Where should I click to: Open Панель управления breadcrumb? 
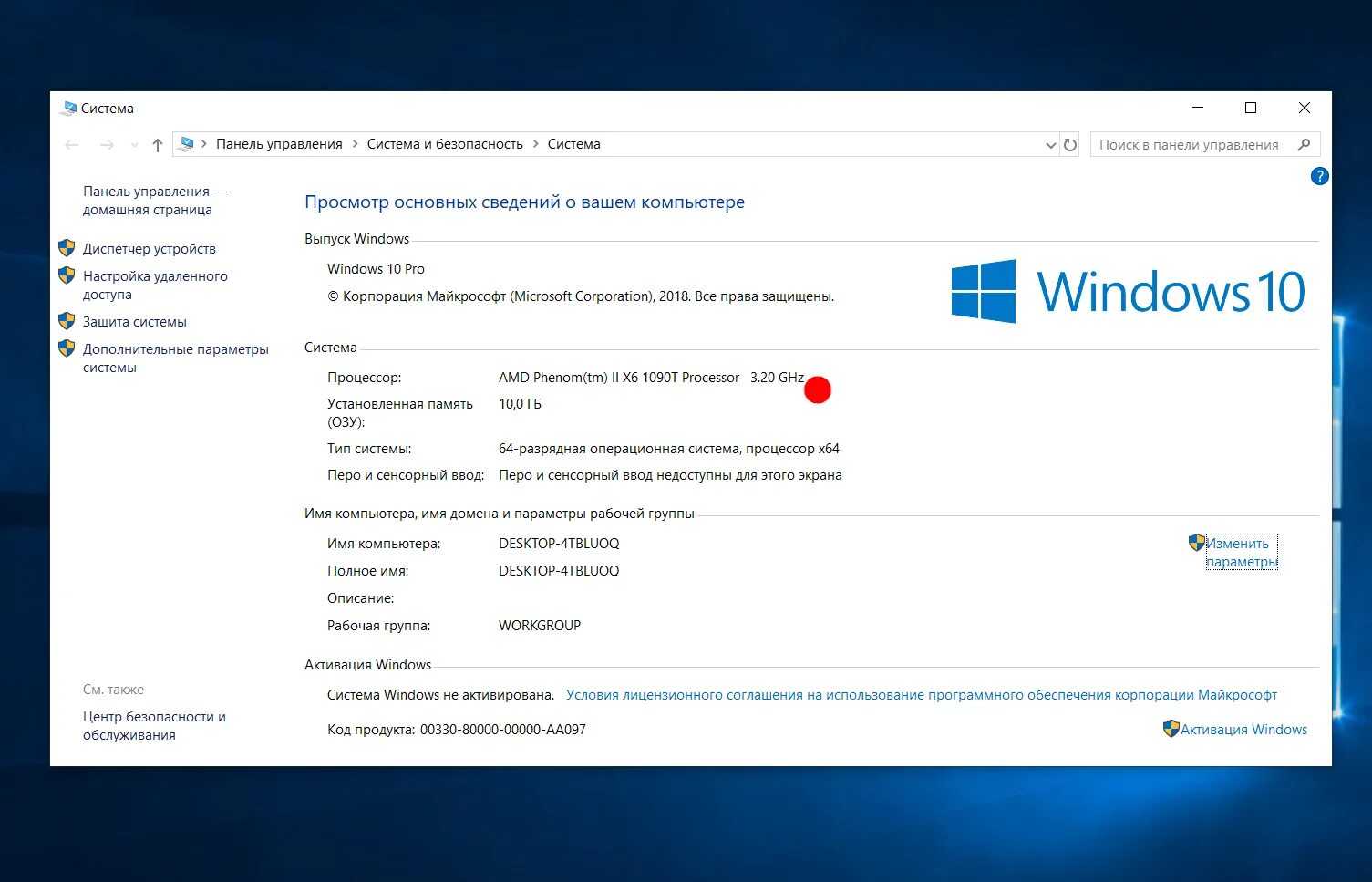(x=279, y=144)
